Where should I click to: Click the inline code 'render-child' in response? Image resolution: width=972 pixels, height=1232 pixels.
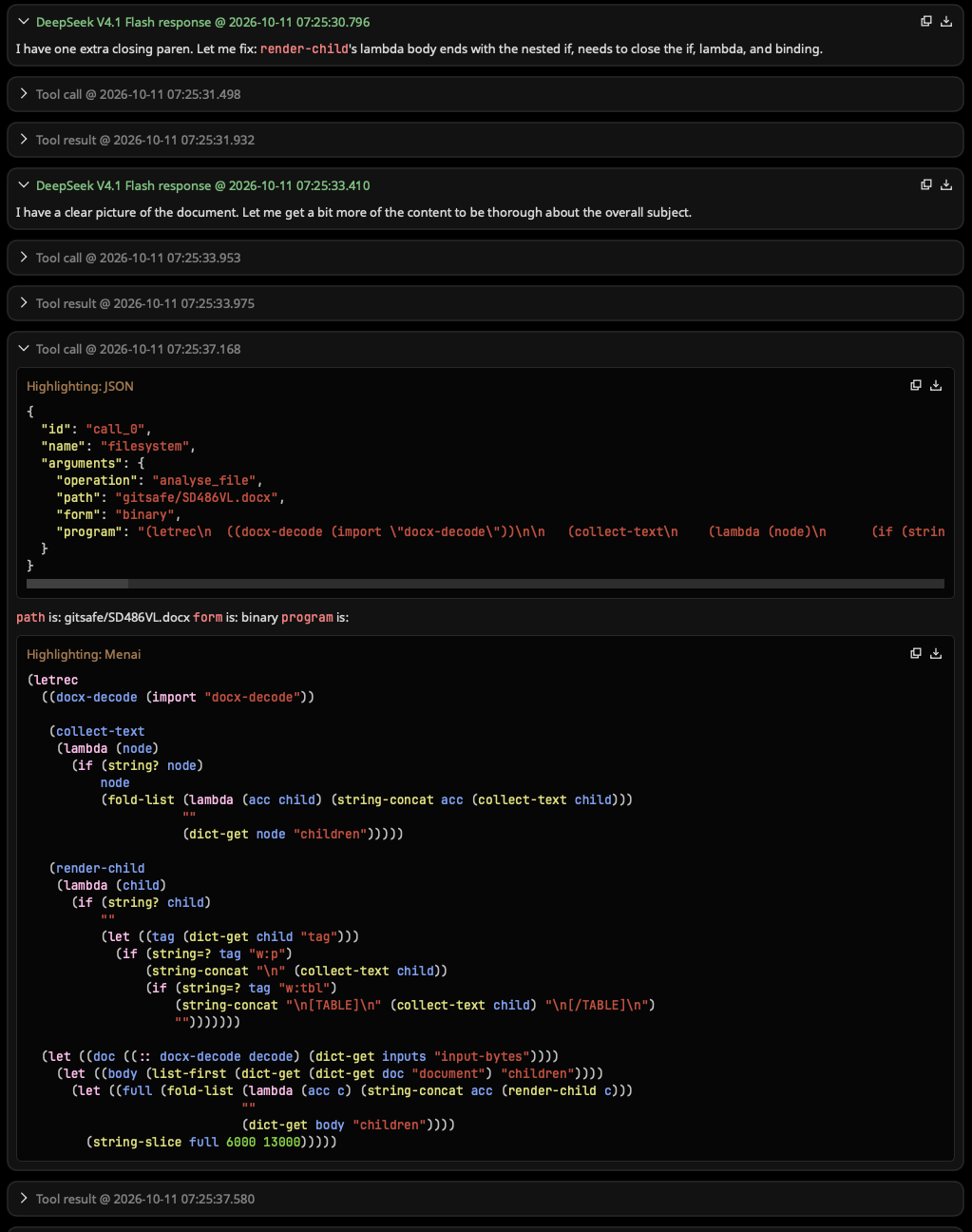304,48
